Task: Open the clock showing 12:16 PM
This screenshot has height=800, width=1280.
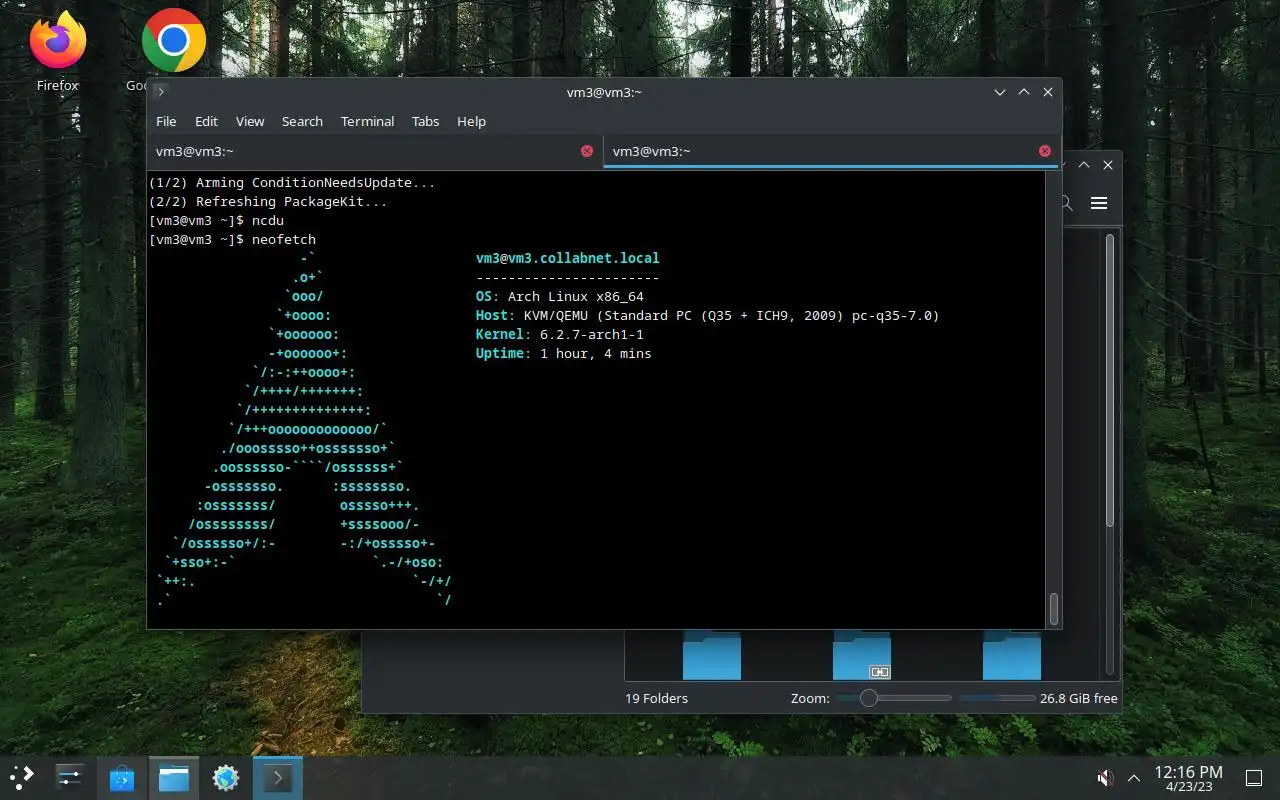Action: click(x=1188, y=778)
